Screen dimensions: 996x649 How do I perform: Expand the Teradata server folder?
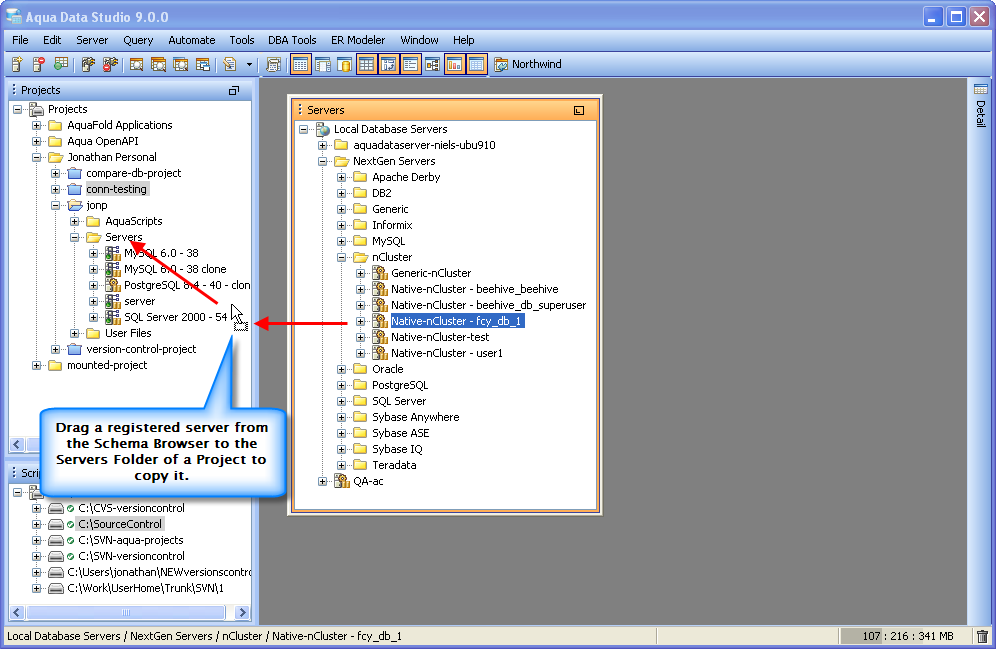pyautogui.click(x=342, y=465)
